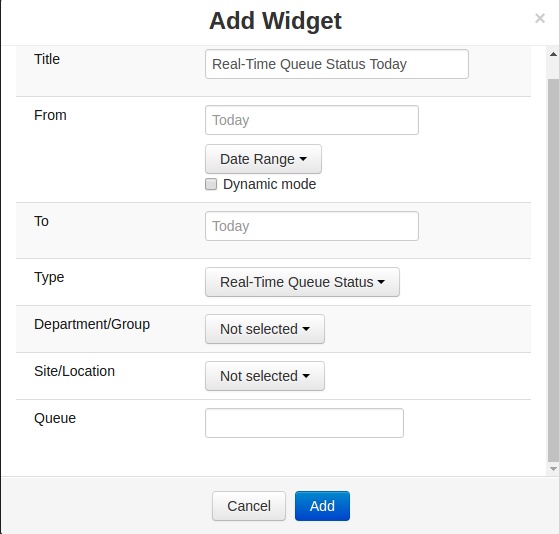
Task: Enable the Dynamic mode checkbox
Action: click(x=211, y=184)
